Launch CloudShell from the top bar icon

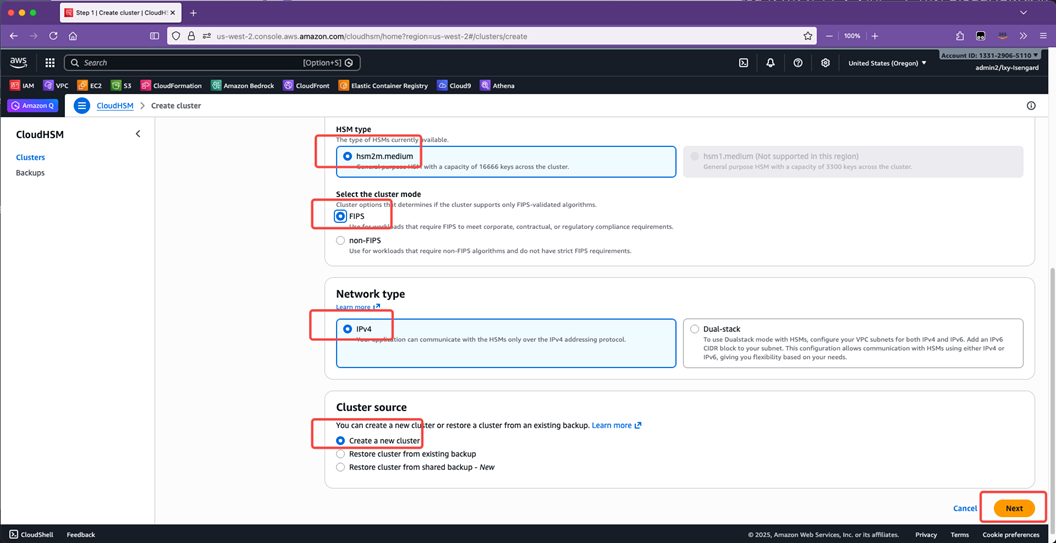pos(743,63)
